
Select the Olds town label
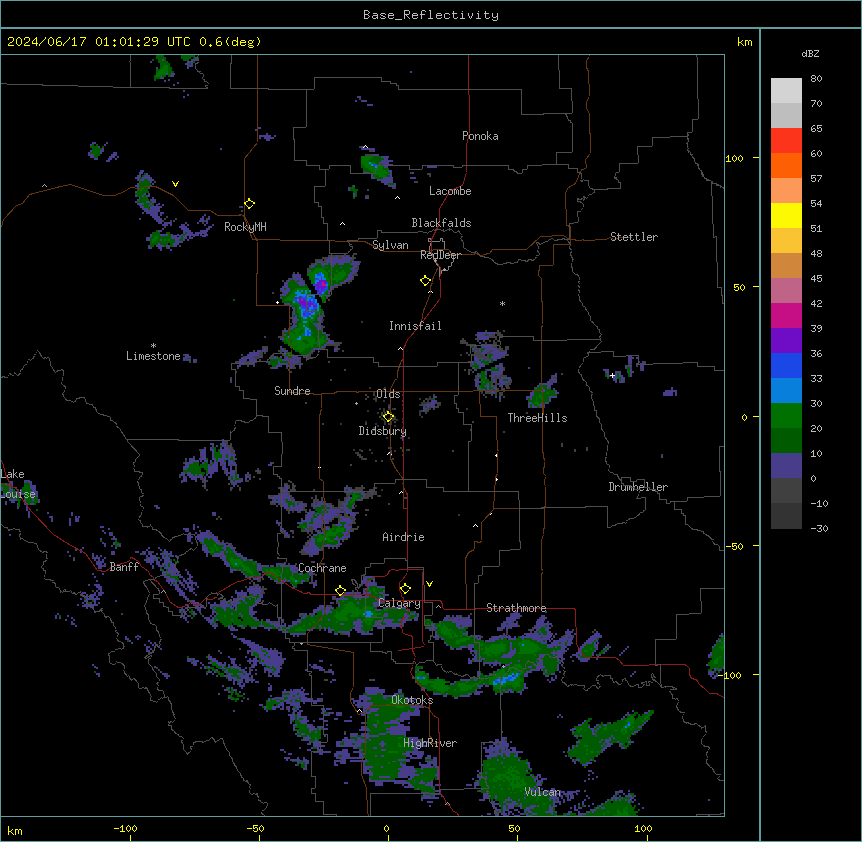(388, 394)
